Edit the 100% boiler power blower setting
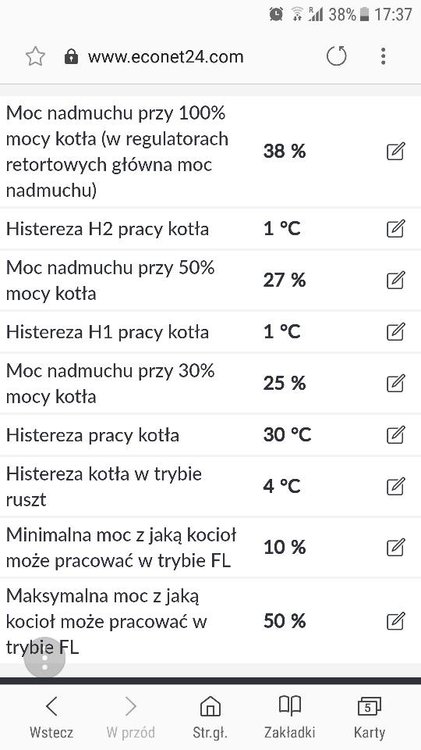The image size is (421, 750). (x=396, y=152)
